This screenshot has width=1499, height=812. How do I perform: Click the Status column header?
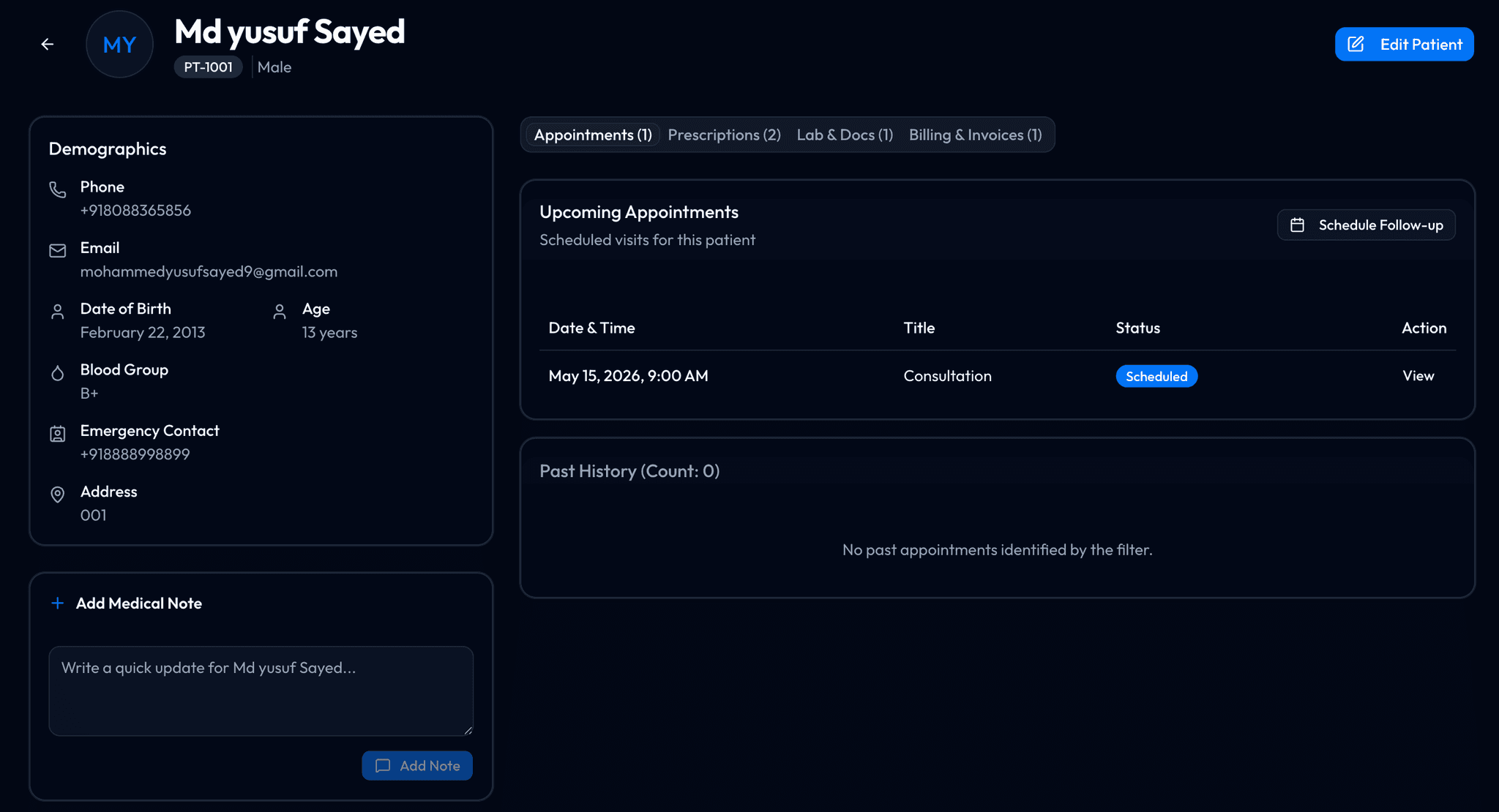[1137, 328]
